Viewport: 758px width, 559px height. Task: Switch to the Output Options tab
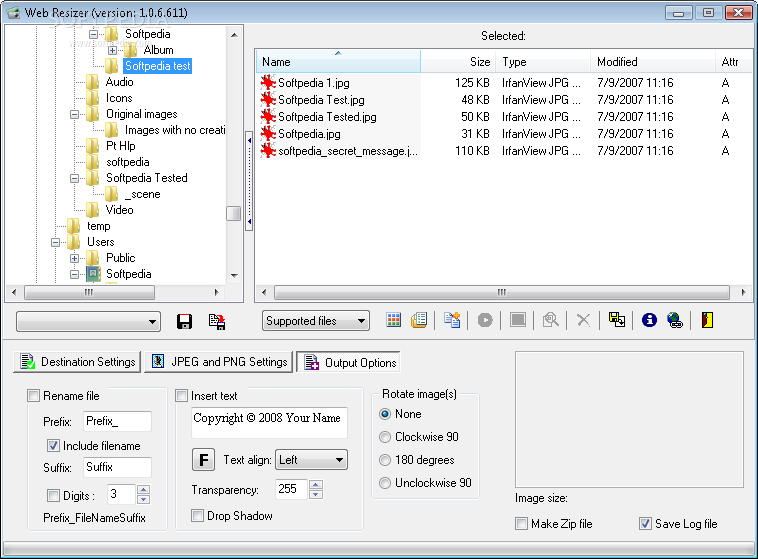[349, 362]
